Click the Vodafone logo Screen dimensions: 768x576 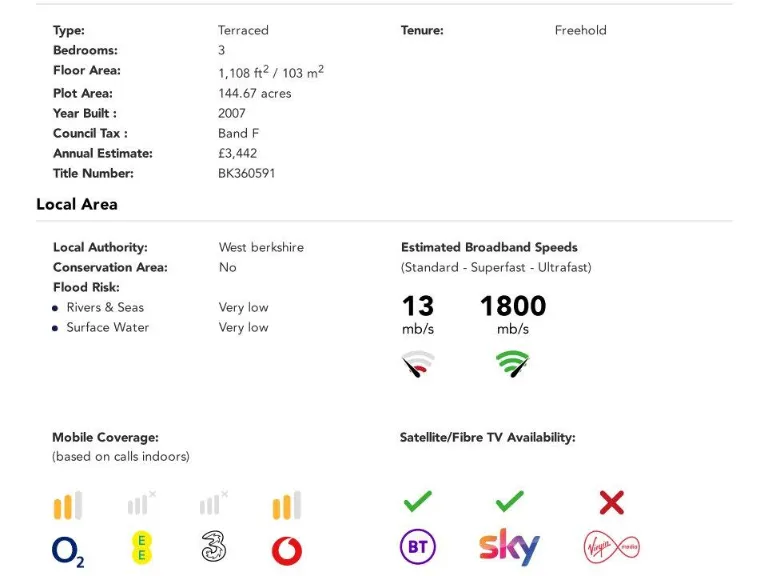[287, 551]
